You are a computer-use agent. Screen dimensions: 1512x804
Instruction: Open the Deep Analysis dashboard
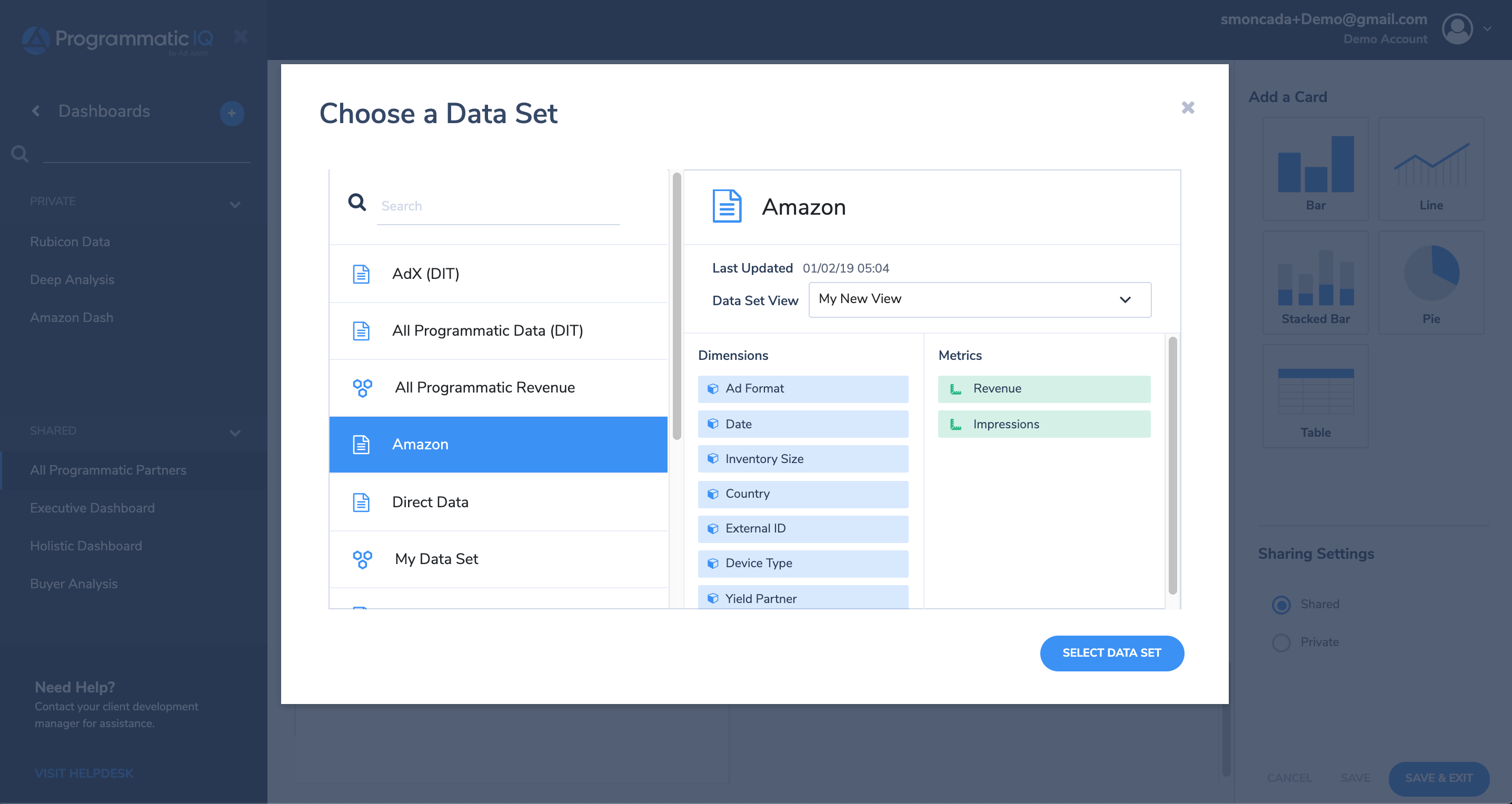pyautogui.click(x=72, y=280)
